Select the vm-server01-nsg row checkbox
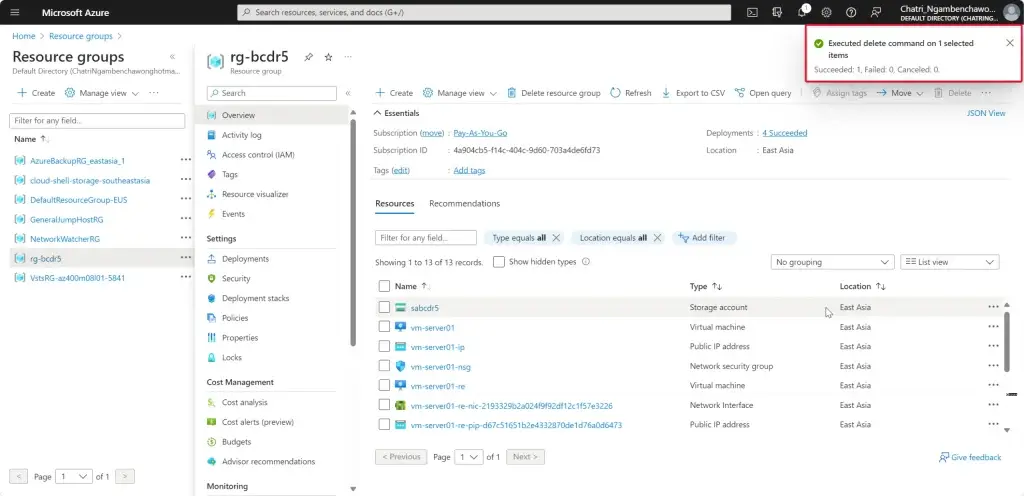The height and width of the screenshot is (496, 1024). click(x=384, y=365)
